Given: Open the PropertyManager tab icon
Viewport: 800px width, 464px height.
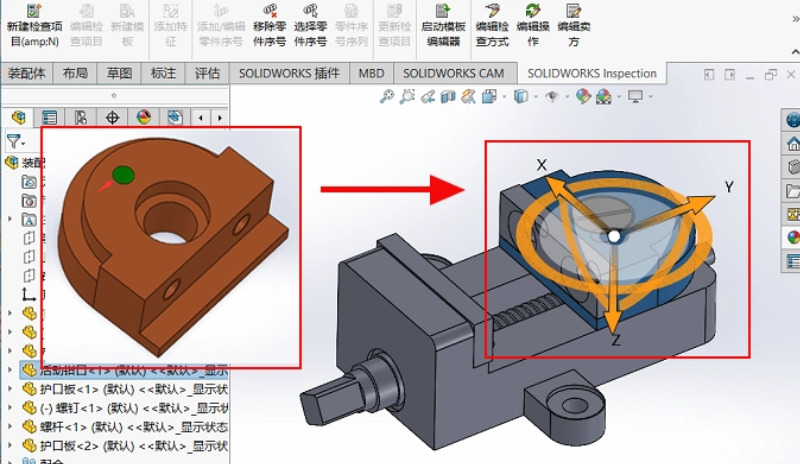Looking at the screenshot, I should pyautogui.click(x=49, y=118).
